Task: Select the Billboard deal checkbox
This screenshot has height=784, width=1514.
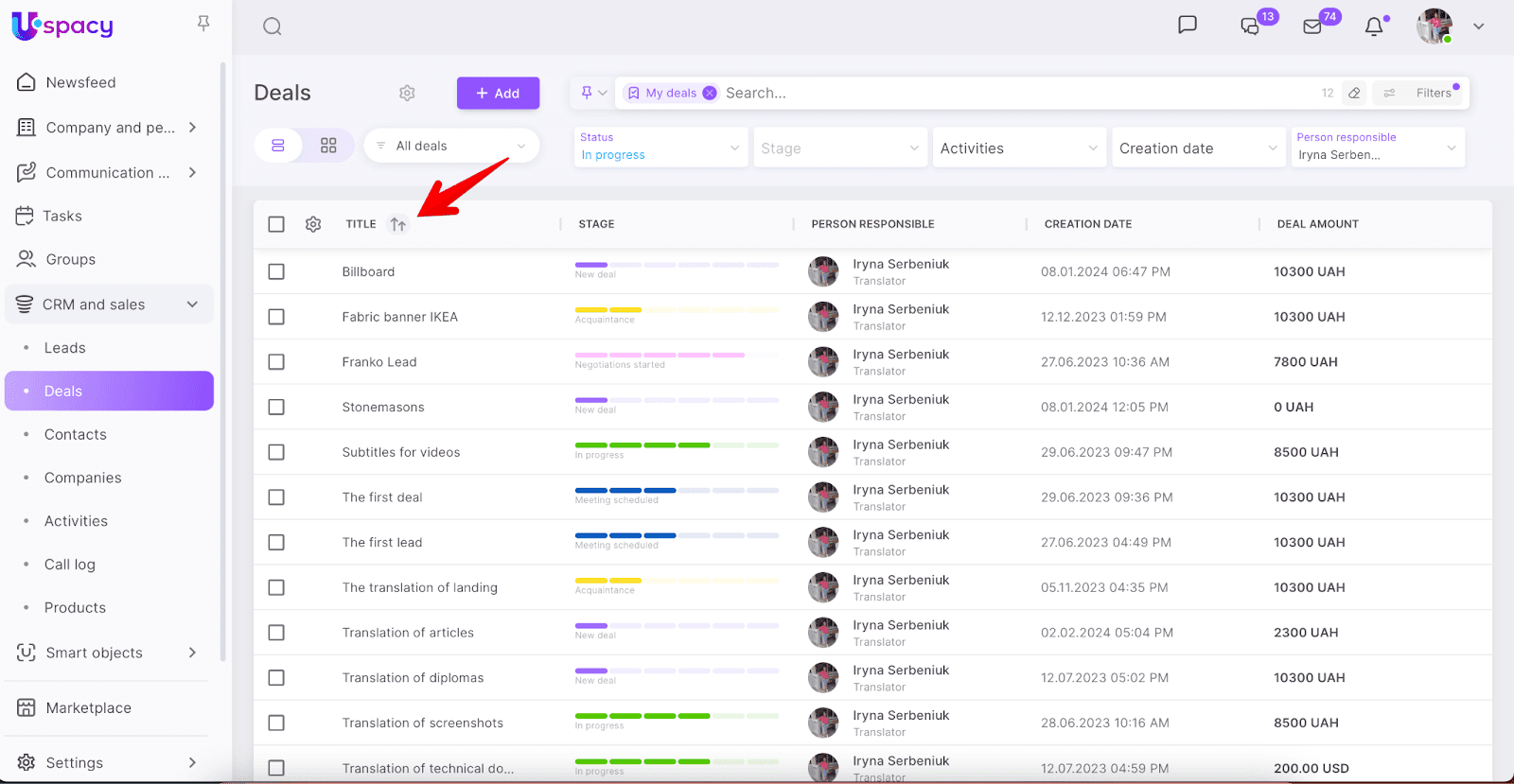Action: [x=276, y=271]
